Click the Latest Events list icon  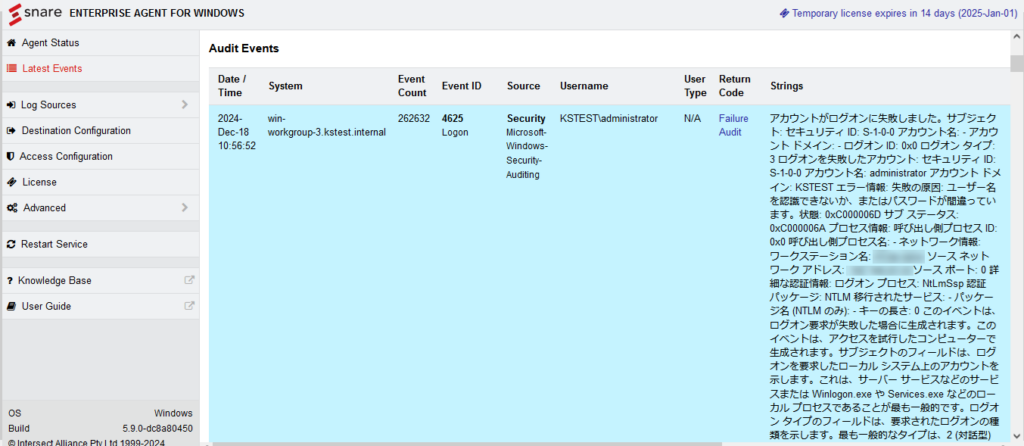coord(11,69)
